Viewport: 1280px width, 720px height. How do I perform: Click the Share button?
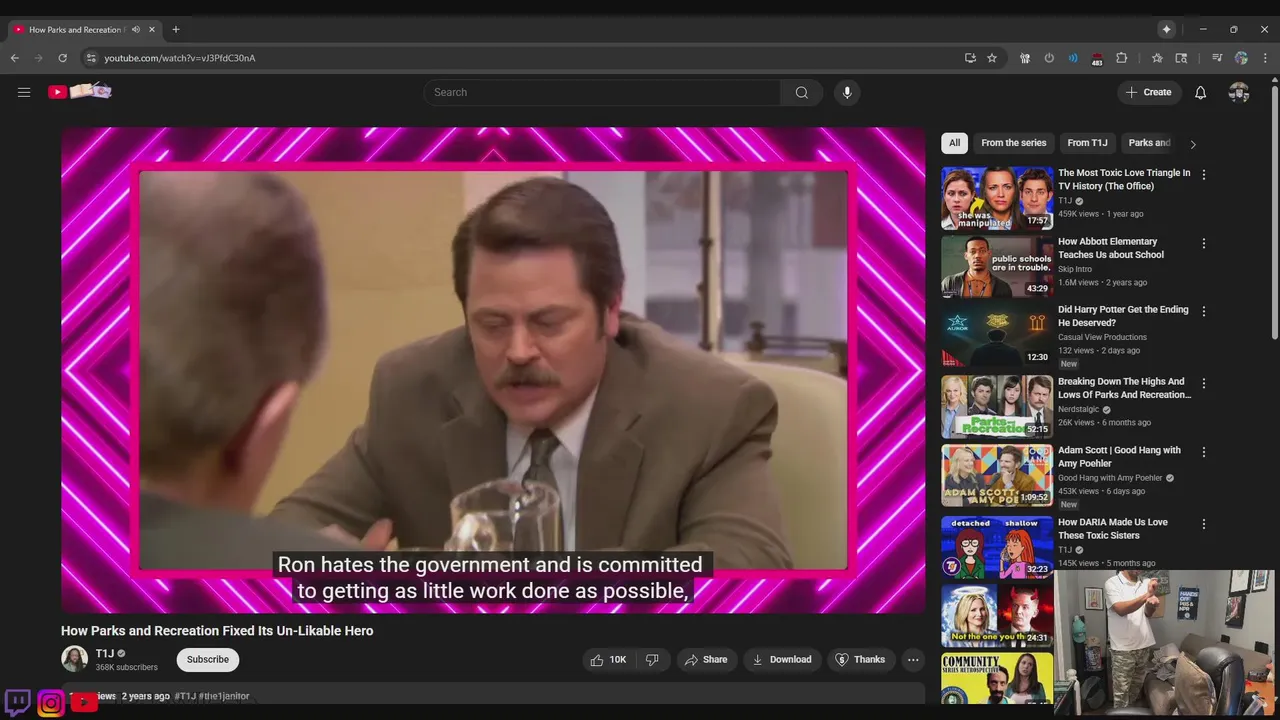click(x=706, y=659)
